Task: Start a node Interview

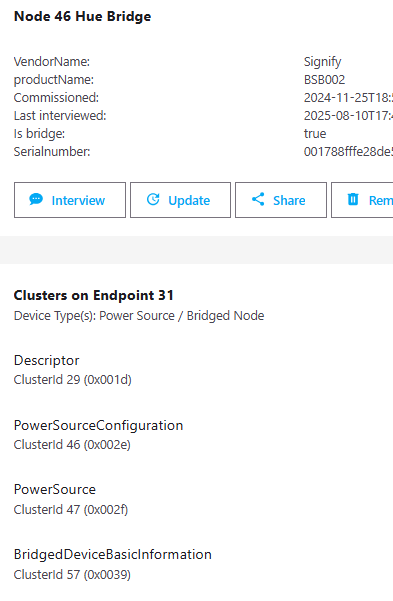Action: (70, 200)
